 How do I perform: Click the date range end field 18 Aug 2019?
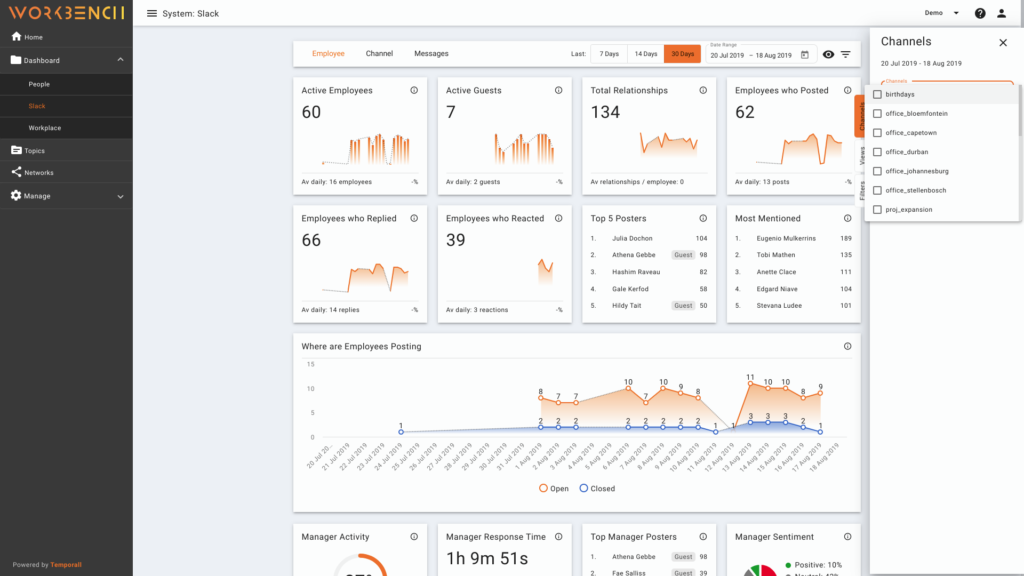click(773, 56)
